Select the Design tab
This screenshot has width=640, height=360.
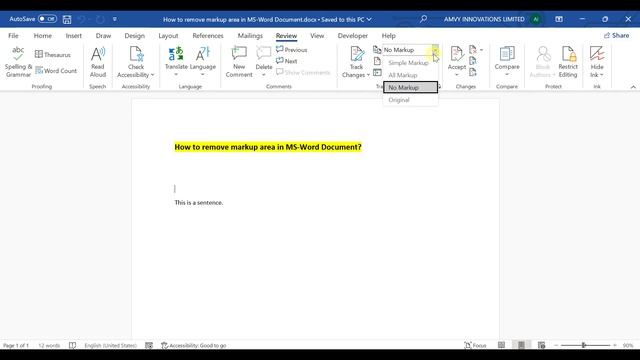pyautogui.click(x=135, y=36)
